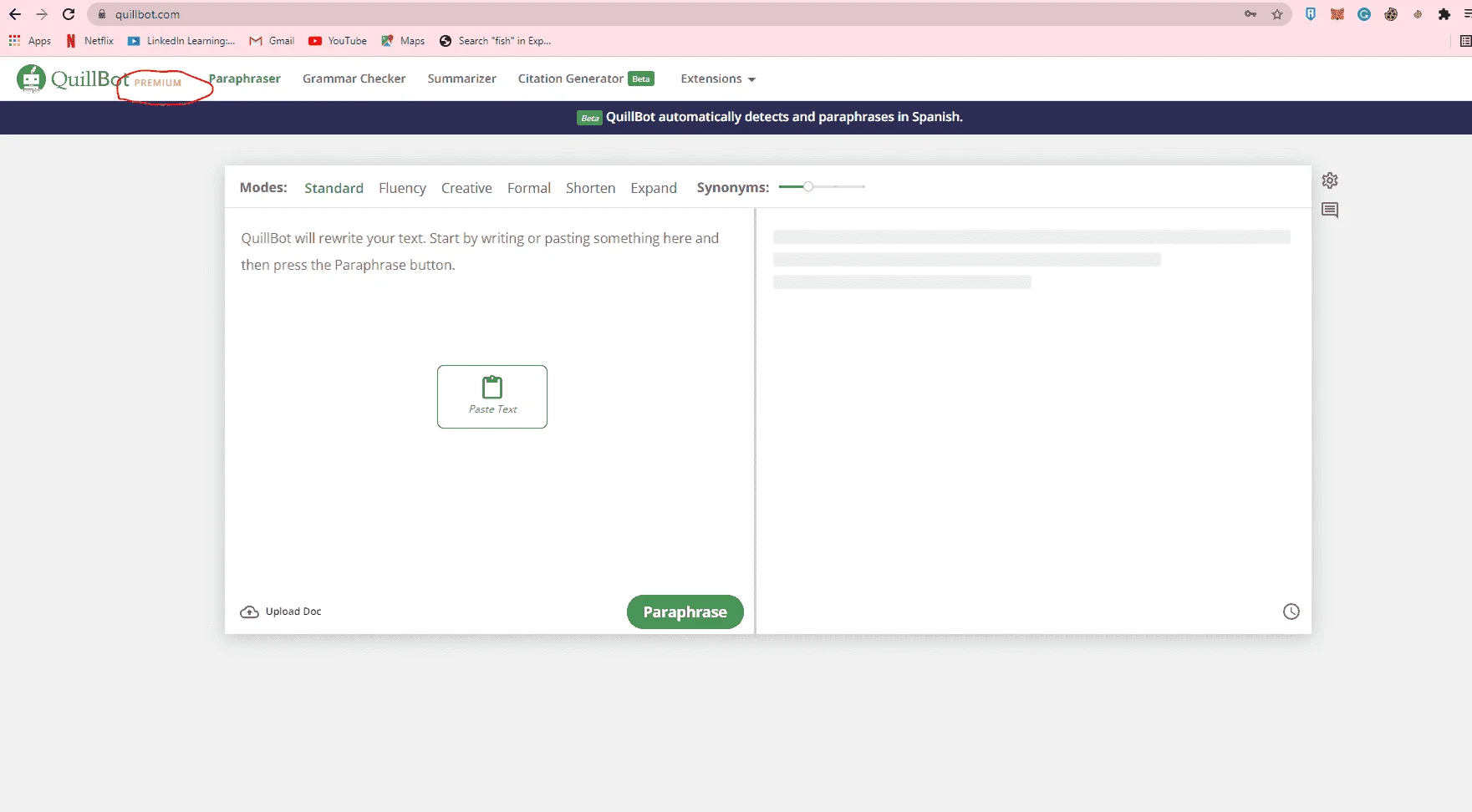This screenshot has height=812, width=1472.
Task: Open the Search "fish" in Exp... bookmark
Action: [x=495, y=41]
